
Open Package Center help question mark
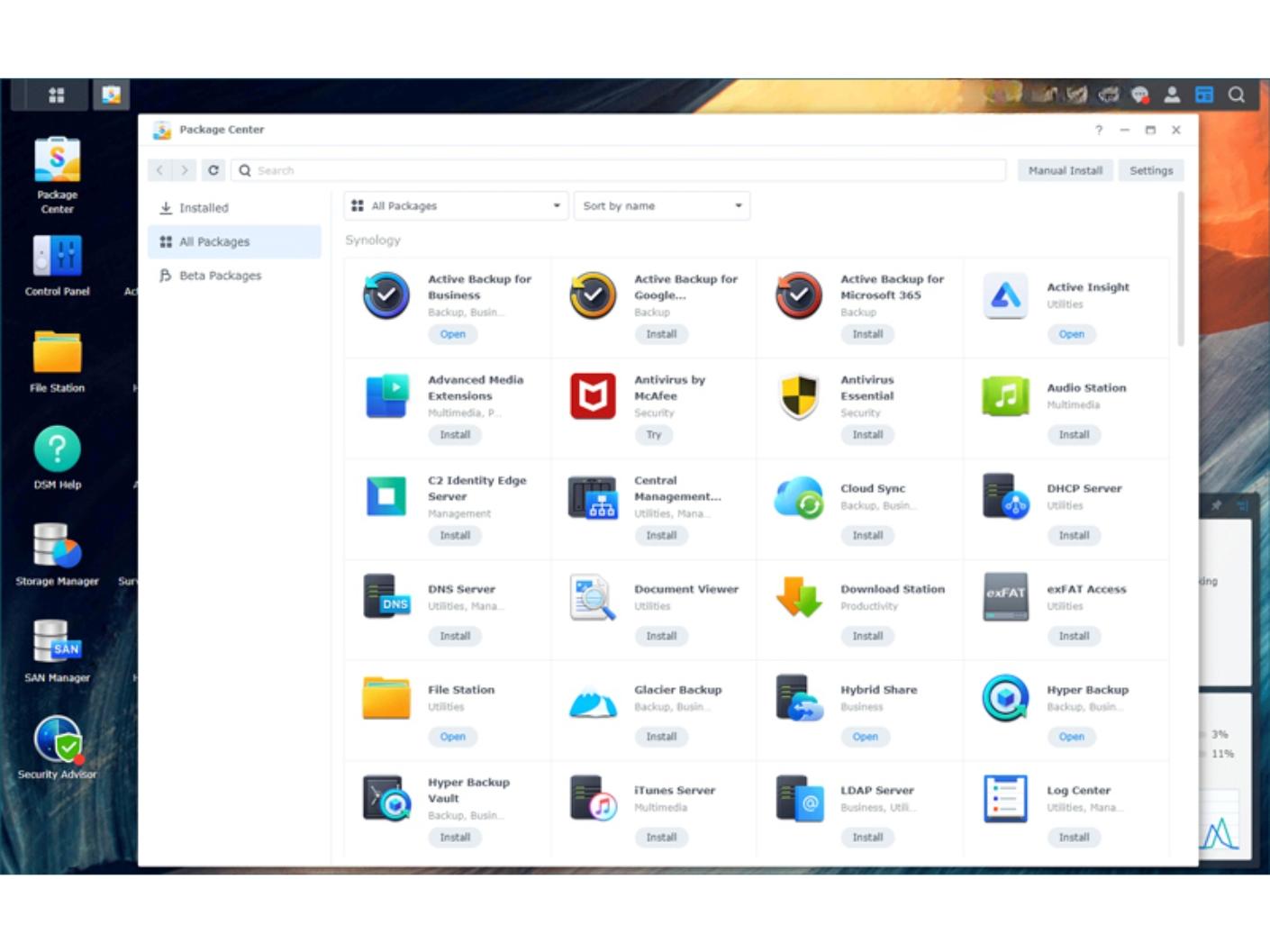(x=1099, y=130)
